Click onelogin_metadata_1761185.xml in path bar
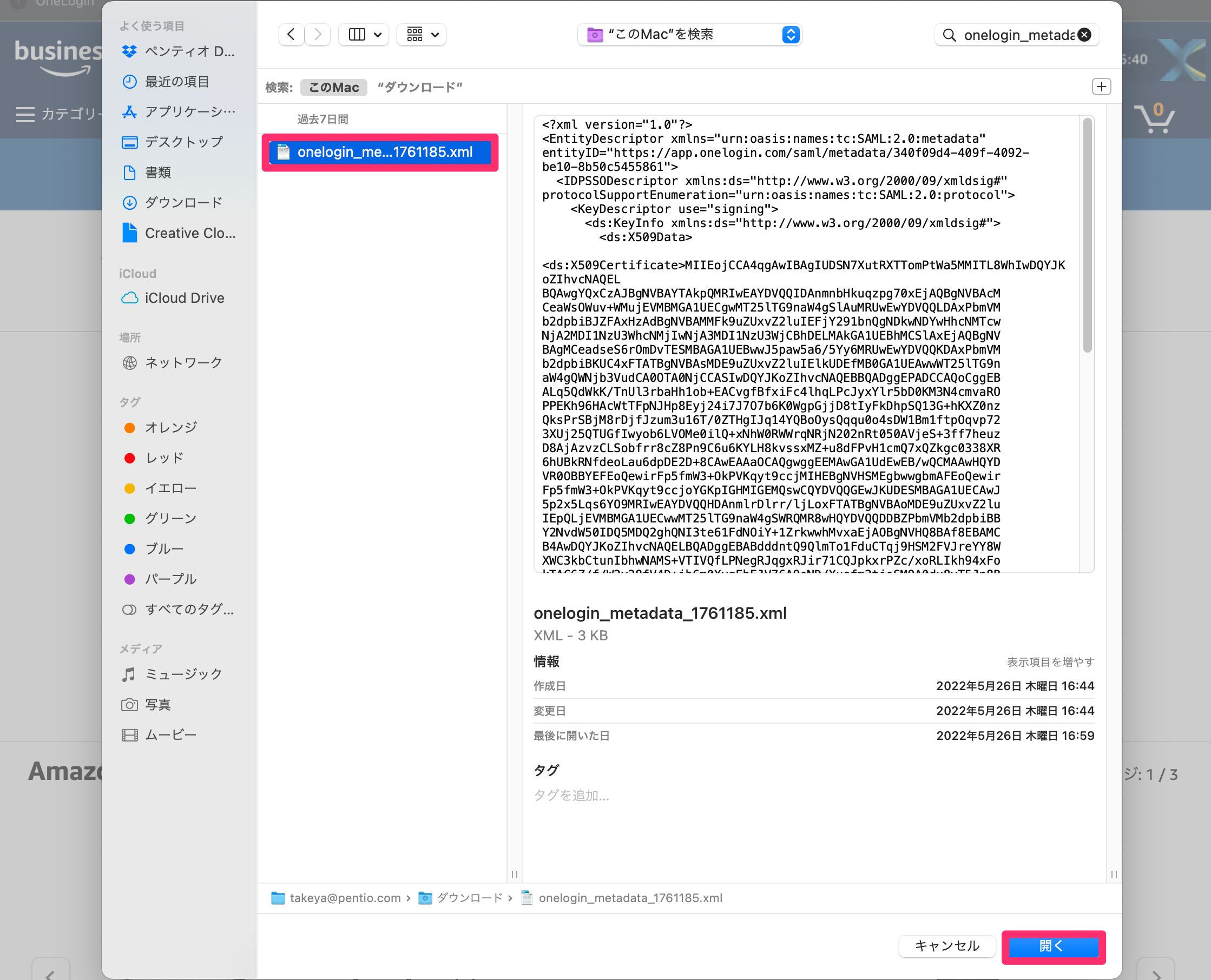 (621, 898)
